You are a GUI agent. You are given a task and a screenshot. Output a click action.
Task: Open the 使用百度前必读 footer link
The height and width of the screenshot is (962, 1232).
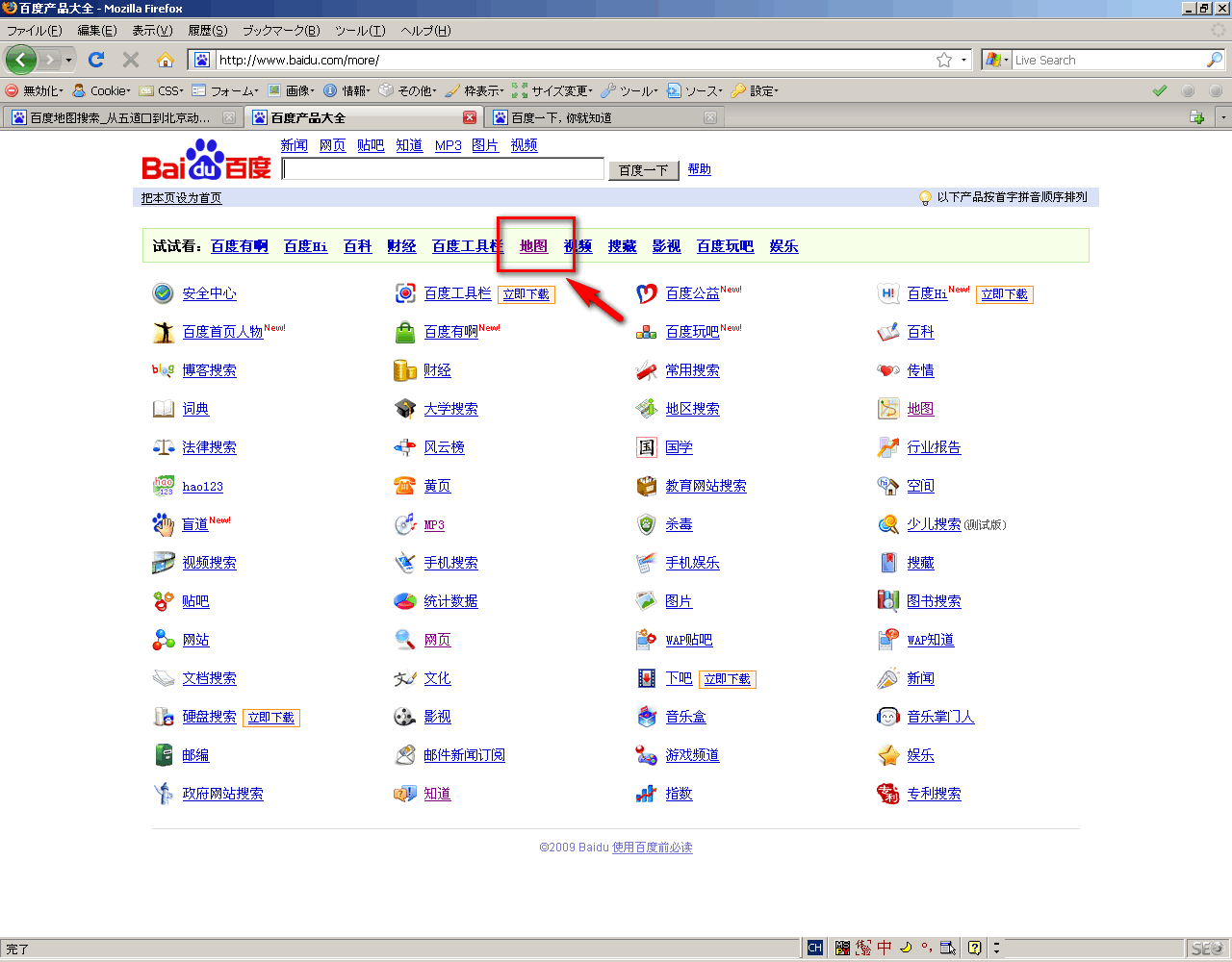(x=653, y=848)
